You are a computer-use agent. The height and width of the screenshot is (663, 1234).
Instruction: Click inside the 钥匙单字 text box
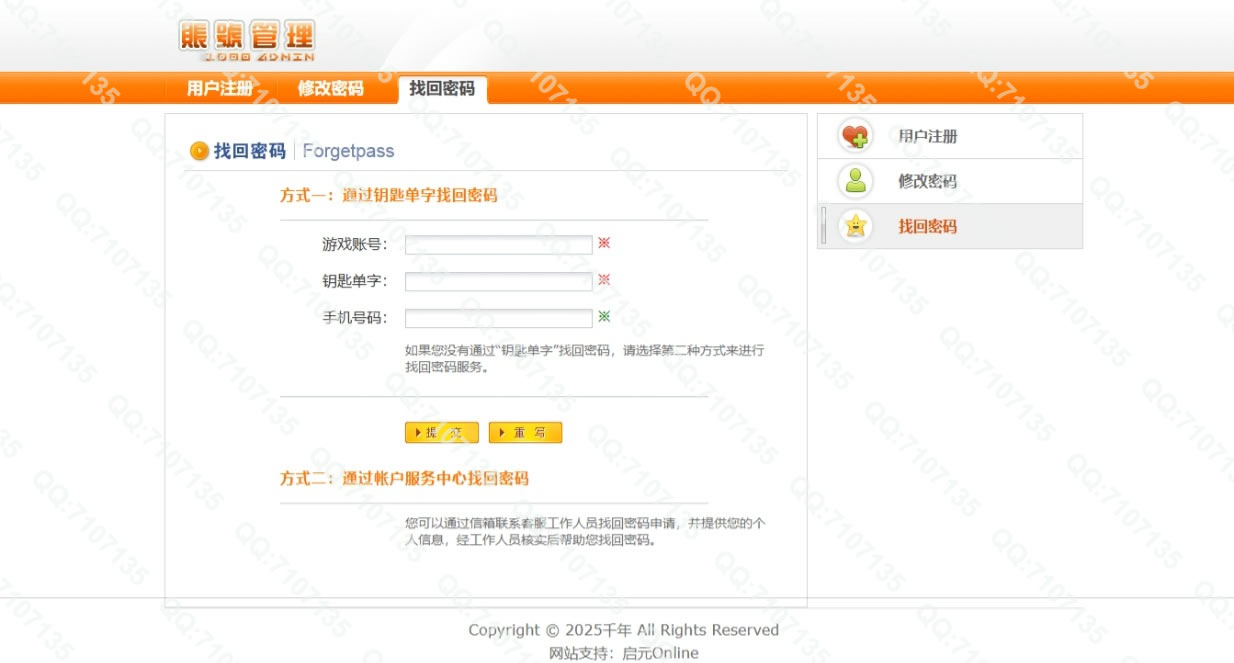[498, 282]
